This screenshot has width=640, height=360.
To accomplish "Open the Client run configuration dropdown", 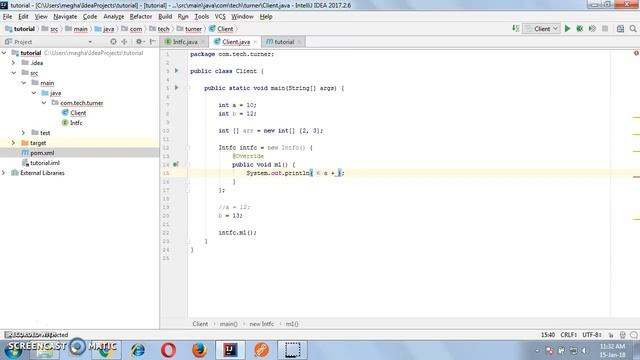I will pos(542,29).
